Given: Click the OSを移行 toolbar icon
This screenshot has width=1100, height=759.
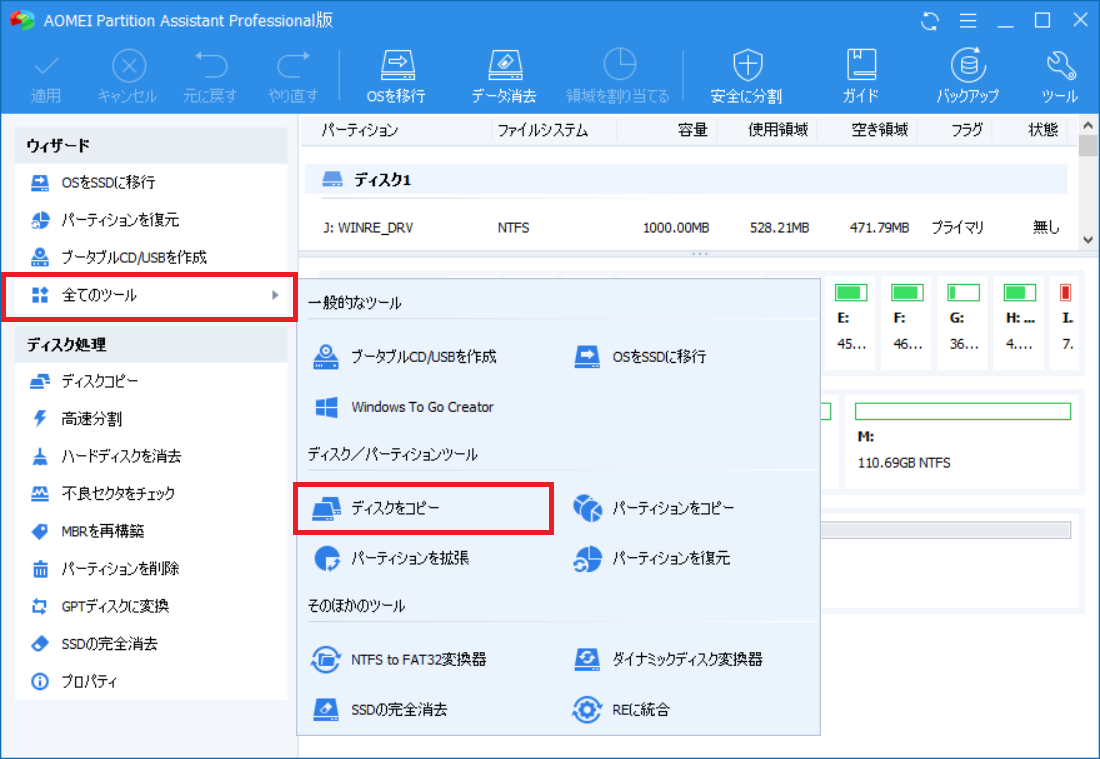Looking at the screenshot, I should [396, 76].
